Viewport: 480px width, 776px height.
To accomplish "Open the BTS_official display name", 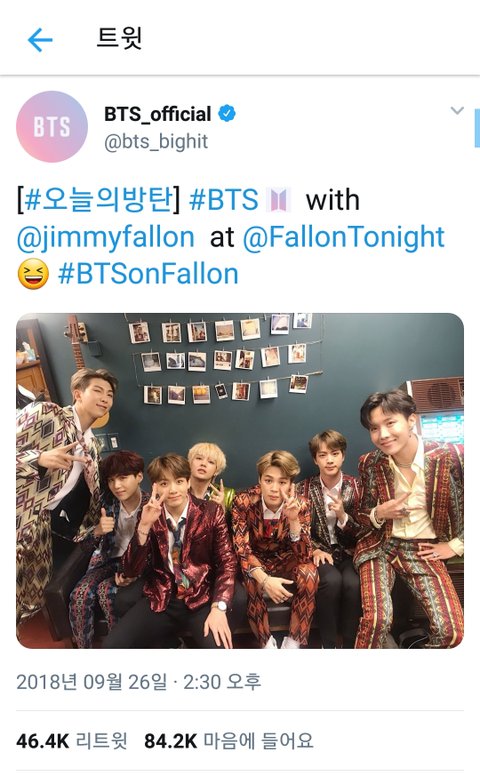I will click(x=157, y=114).
